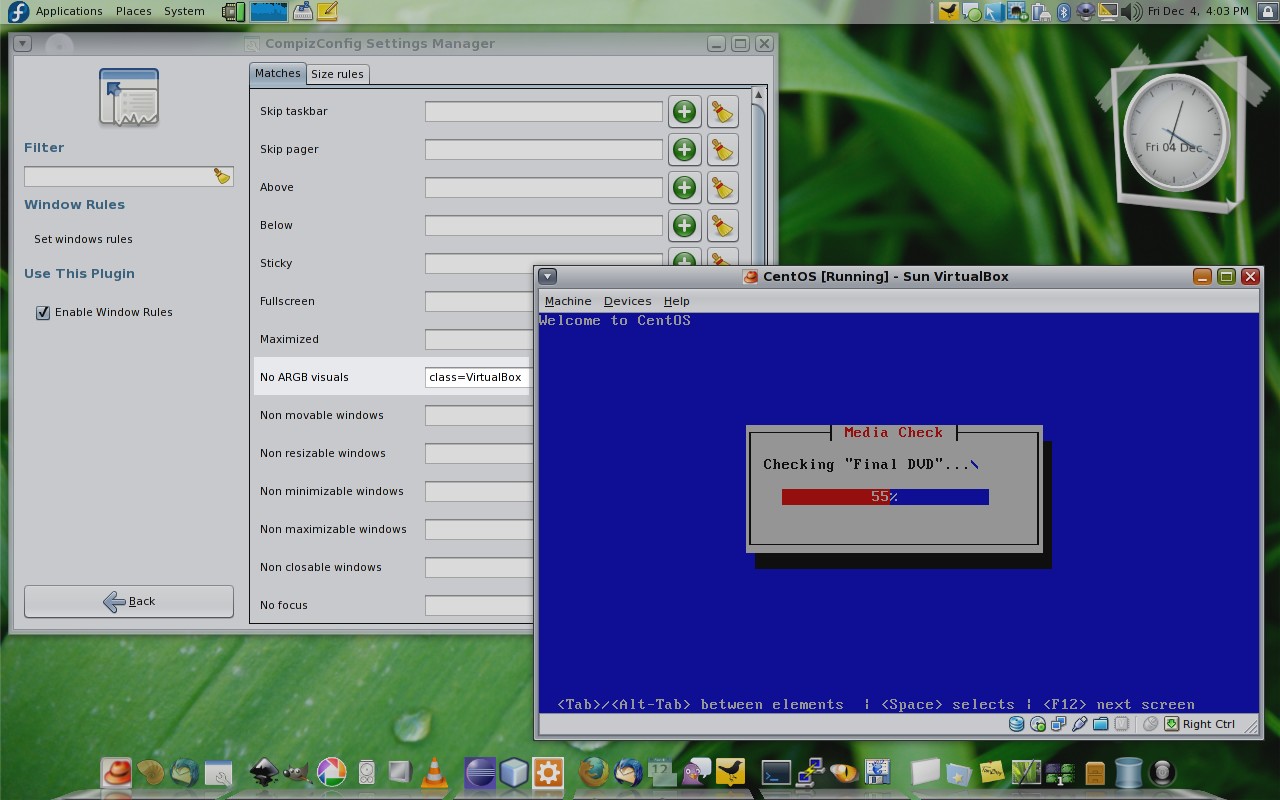Viewport: 1280px width, 800px height.
Task: Click Non closable windows label
Action: [x=320, y=567]
